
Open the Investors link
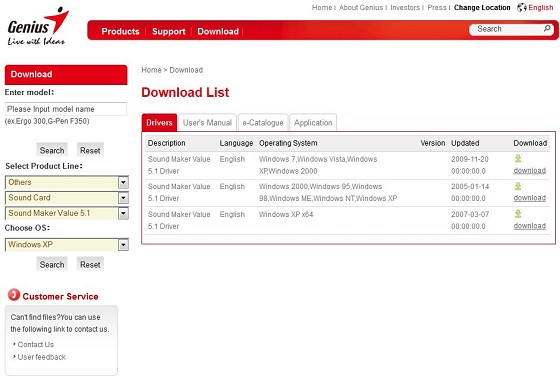tap(405, 8)
